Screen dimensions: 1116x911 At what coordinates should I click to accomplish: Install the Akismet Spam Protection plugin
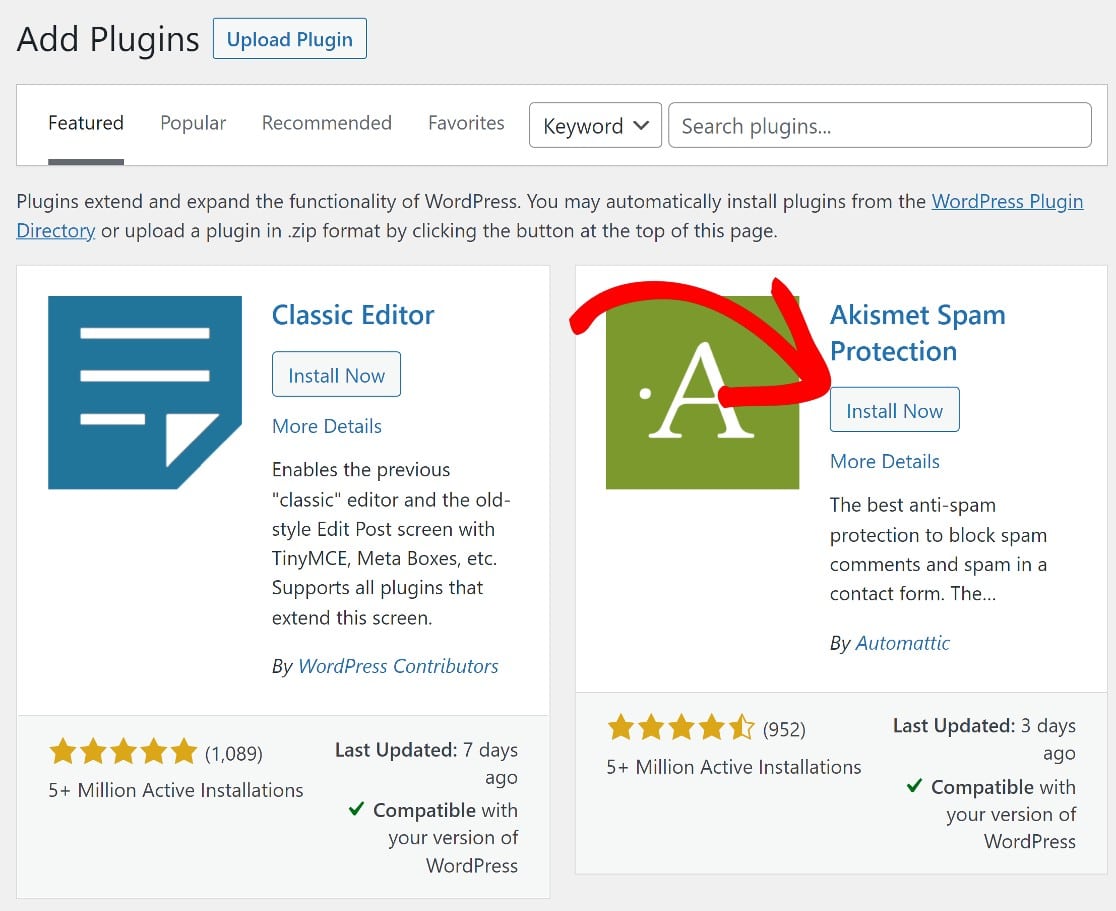(895, 410)
